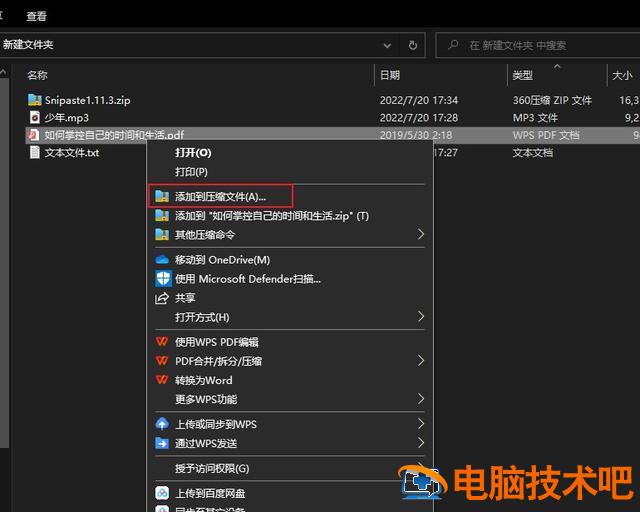Click the zip icon beside 其他压缩命令
Viewport: 640px width, 512px height.
(162, 235)
